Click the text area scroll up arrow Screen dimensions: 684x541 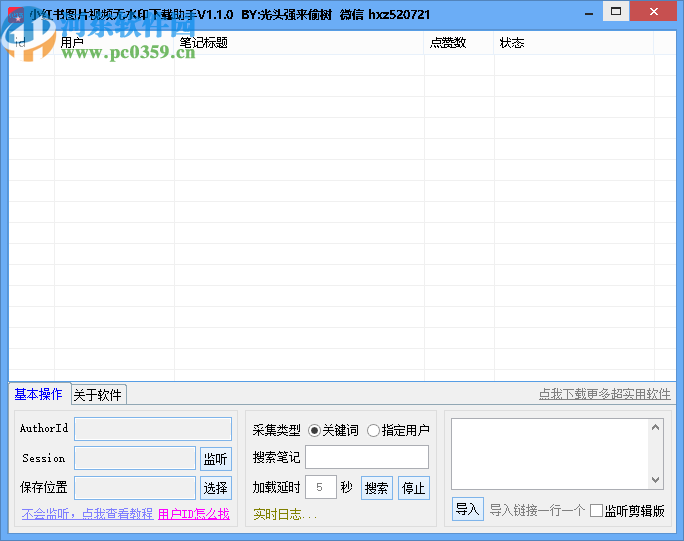click(655, 428)
